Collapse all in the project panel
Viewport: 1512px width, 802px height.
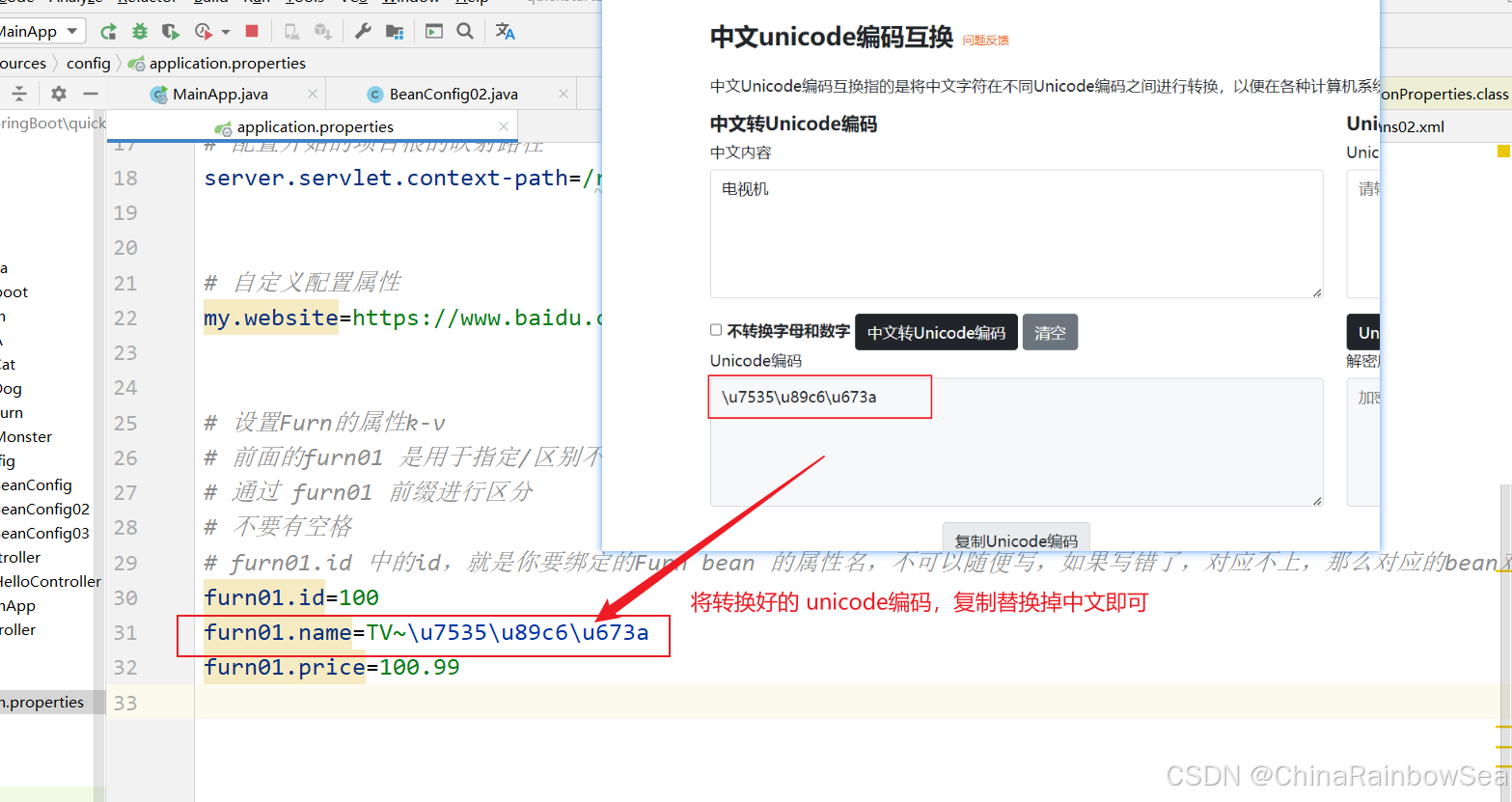click(x=19, y=94)
